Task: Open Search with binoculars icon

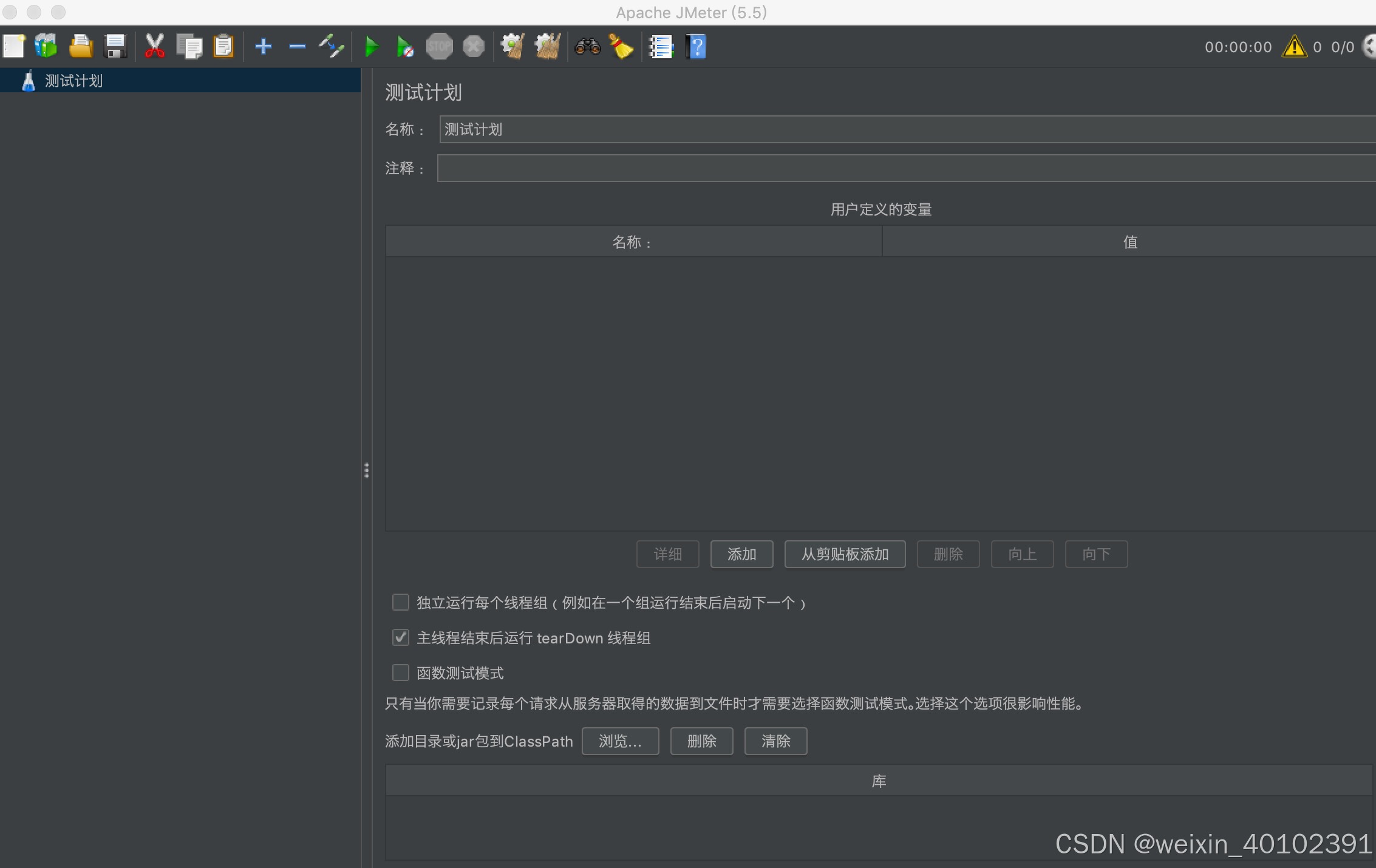Action: point(587,47)
